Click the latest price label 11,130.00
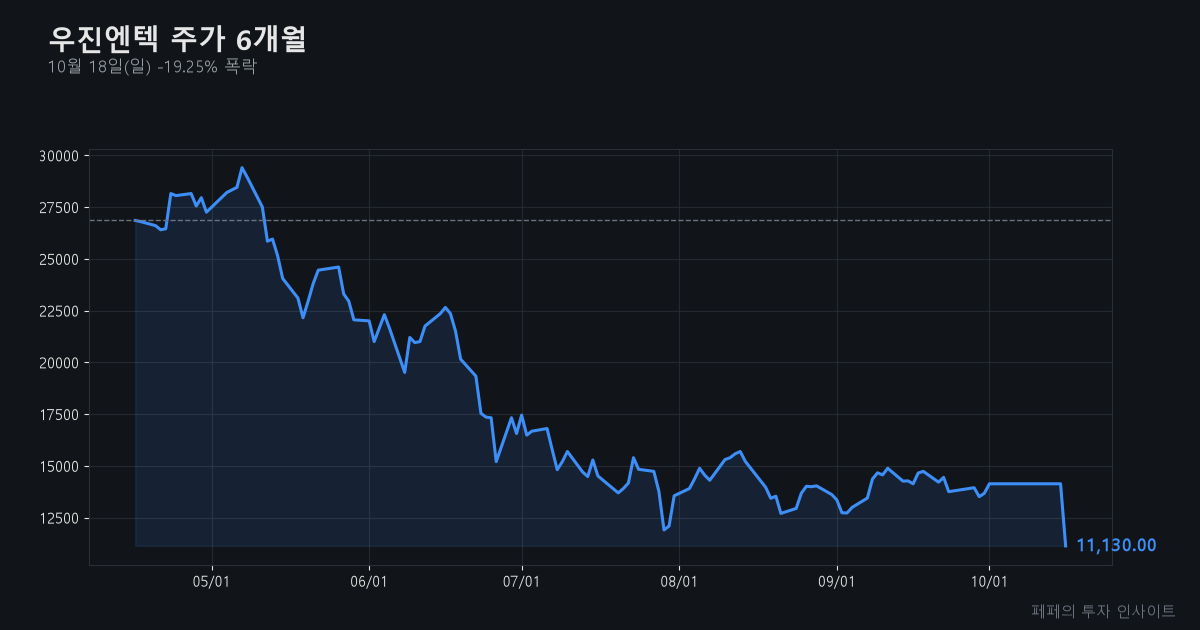This screenshot has height=630, width=1200. coord(1116,545)
